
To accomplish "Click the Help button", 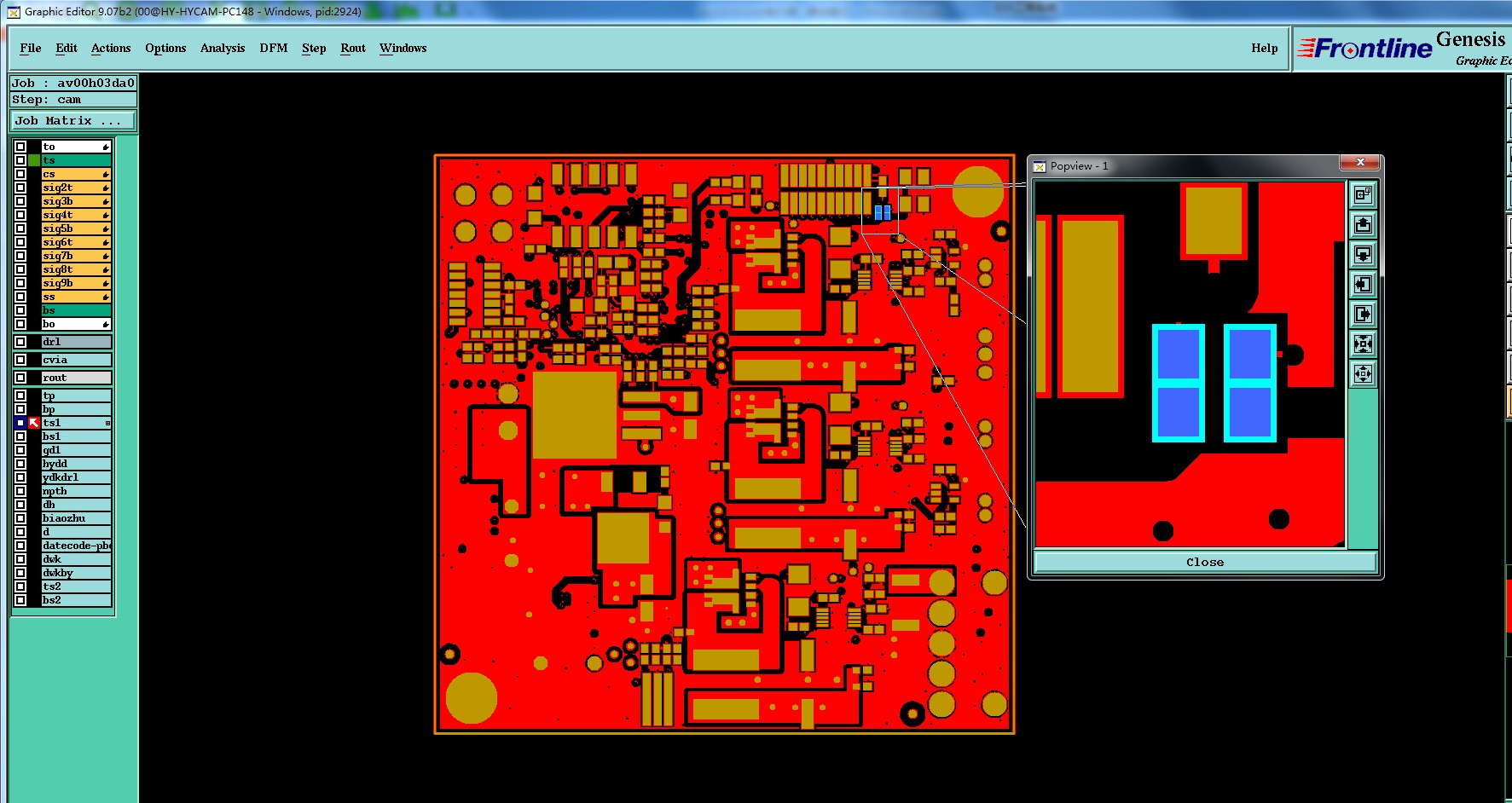I will (x=1265, y=49).
